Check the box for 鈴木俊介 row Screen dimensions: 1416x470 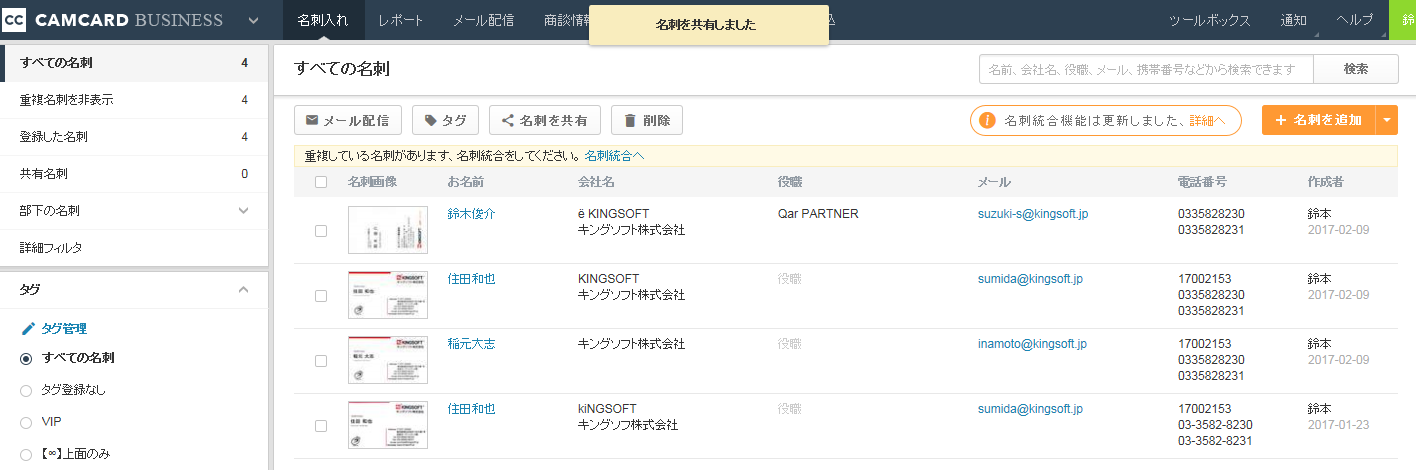click(x=321, y=230)
